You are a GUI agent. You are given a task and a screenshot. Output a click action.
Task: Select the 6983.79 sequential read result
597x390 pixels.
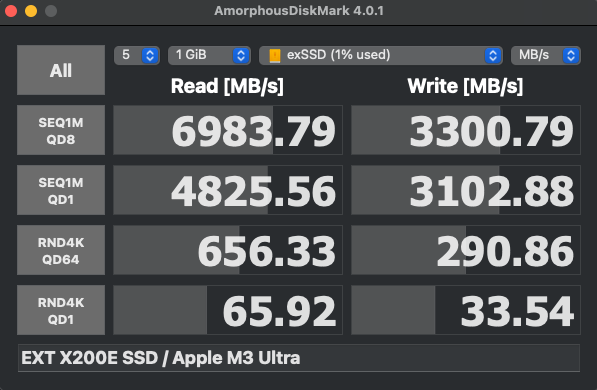(228, 130)
